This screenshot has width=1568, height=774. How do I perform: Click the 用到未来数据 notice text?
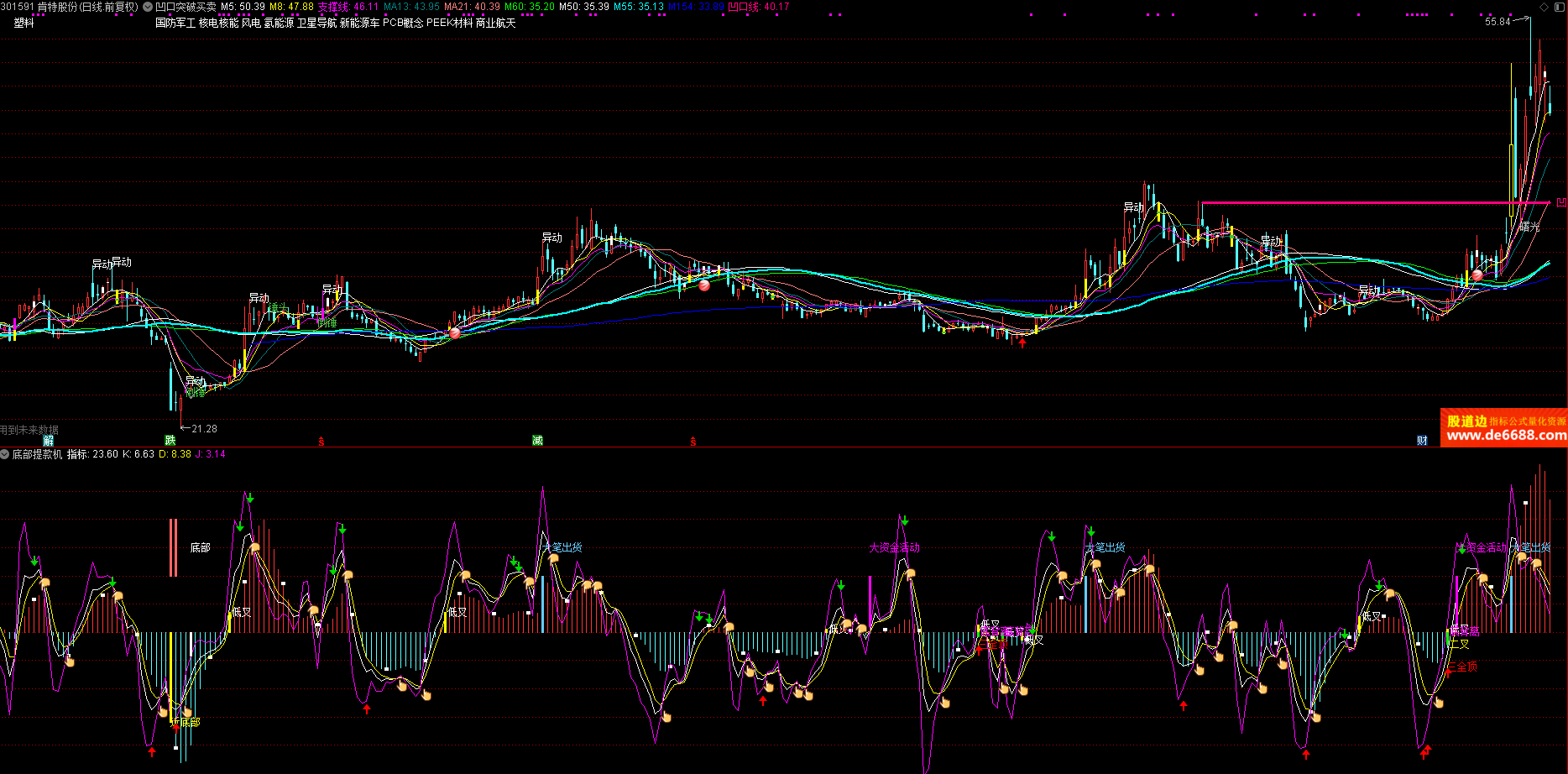click(29, 430)
